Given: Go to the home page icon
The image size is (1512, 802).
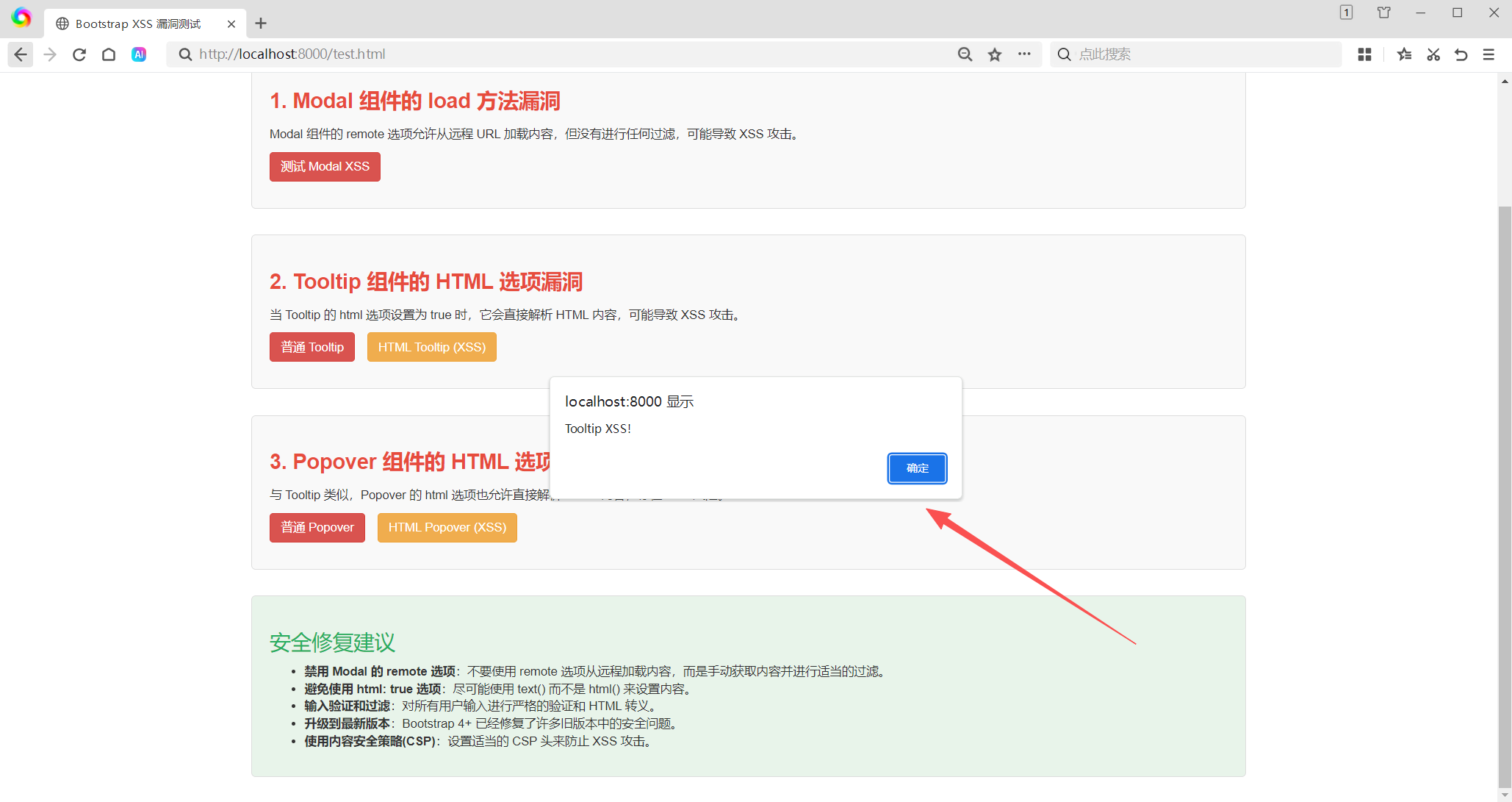Looking at the screenshot, I should tap(109, 54).
